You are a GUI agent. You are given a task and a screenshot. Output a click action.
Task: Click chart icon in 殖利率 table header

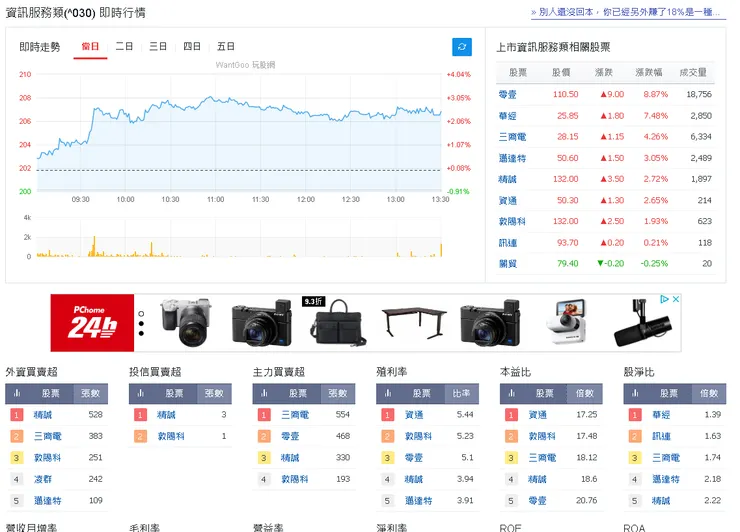point(388,393)
